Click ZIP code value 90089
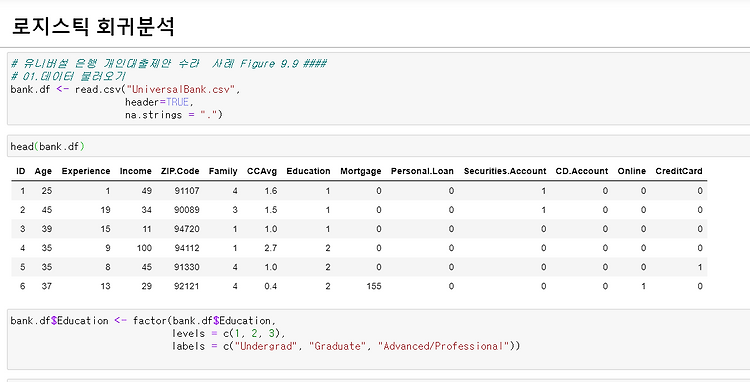This screenshot has width=750, height=382. coord(187,210)
